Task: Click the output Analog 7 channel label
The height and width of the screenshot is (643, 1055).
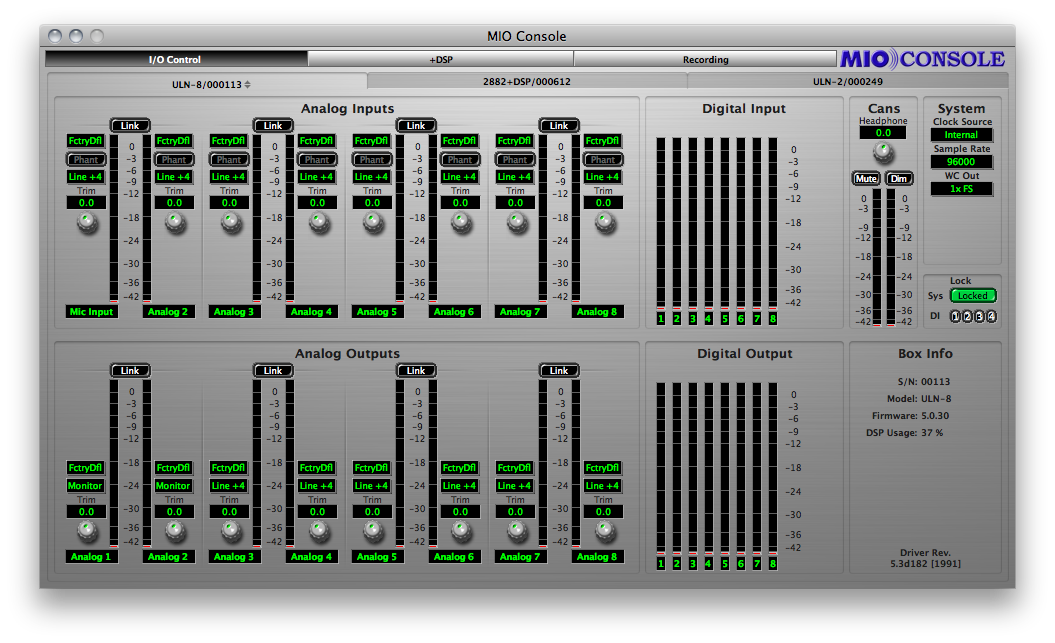Action: 519,556
